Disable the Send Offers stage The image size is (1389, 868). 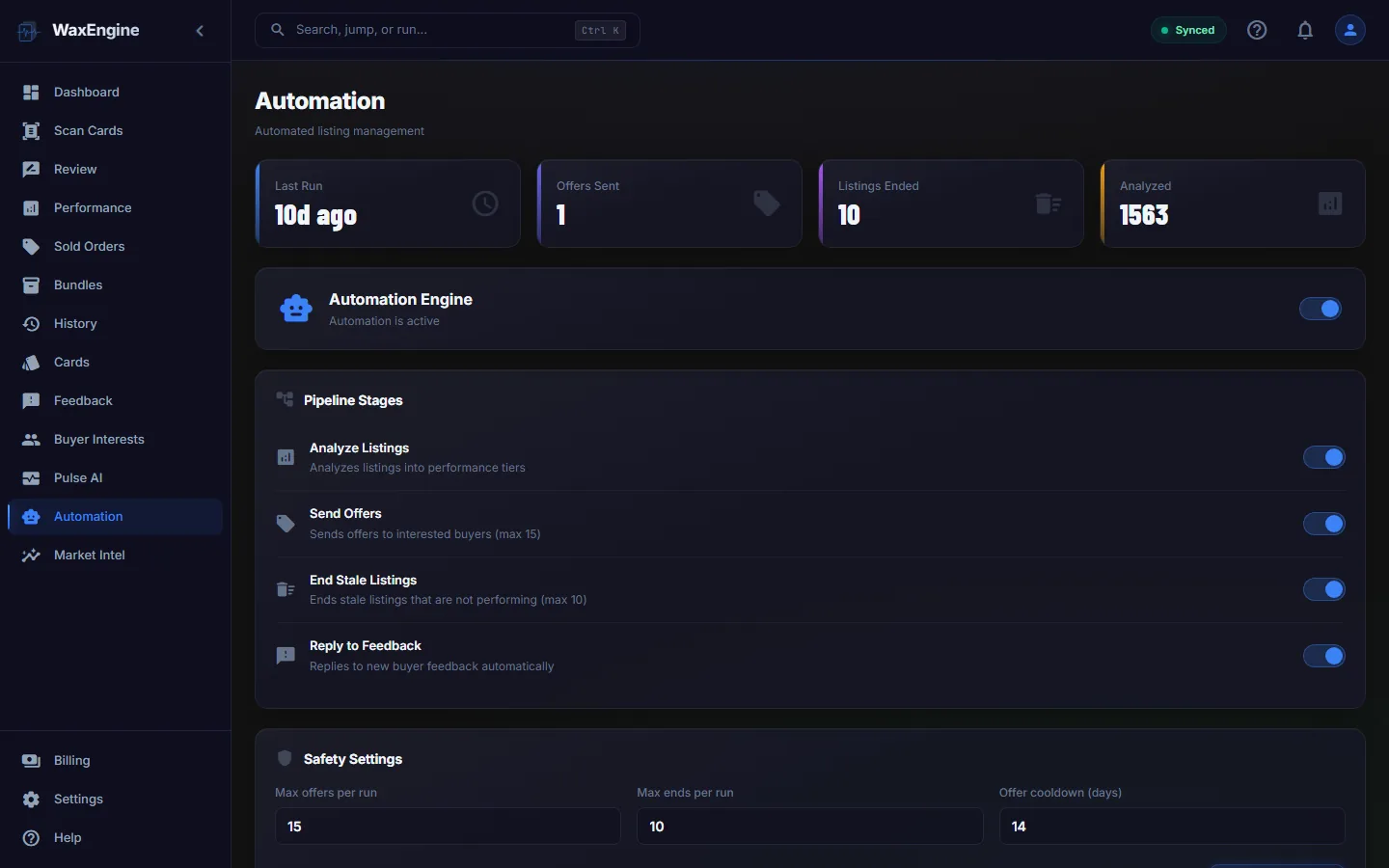pyautogui.click(x=1324, y=524)
